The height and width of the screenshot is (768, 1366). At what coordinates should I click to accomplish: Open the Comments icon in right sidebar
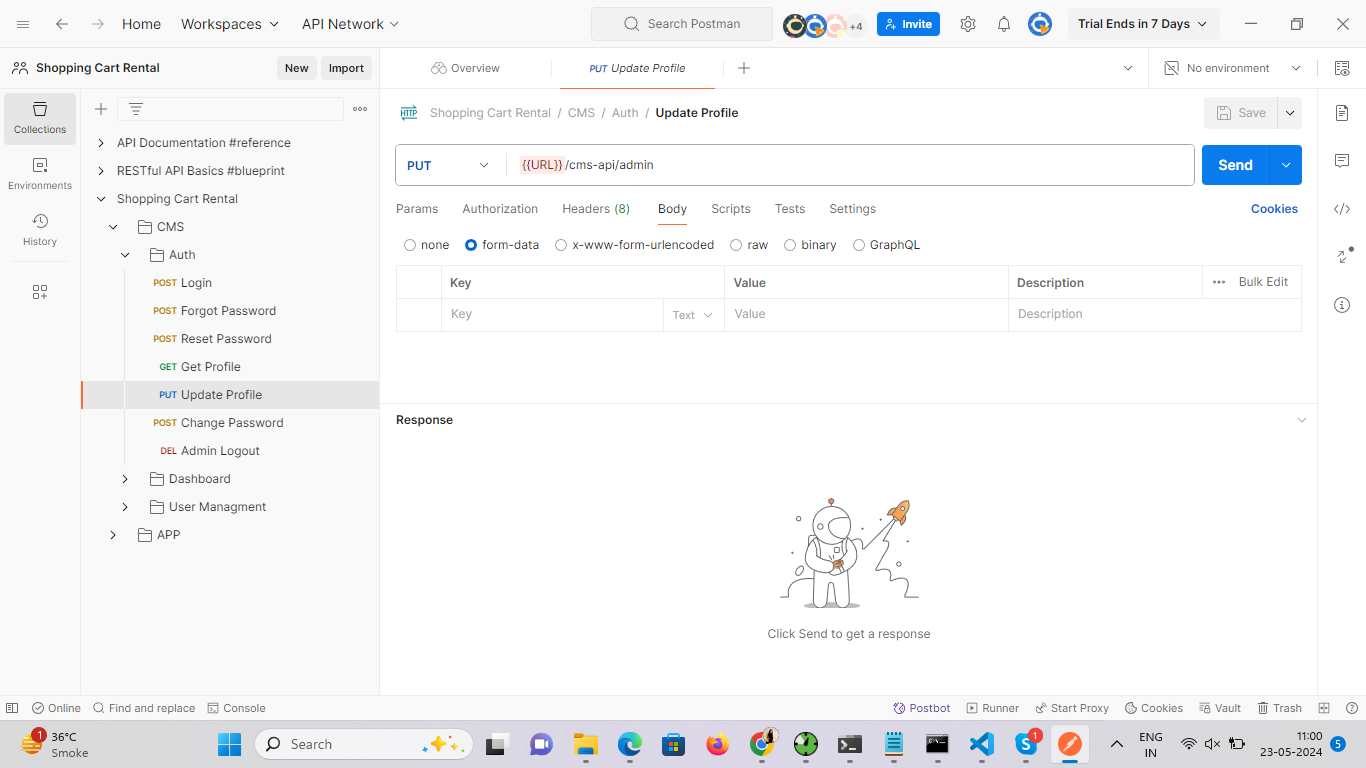point(1342,161)
